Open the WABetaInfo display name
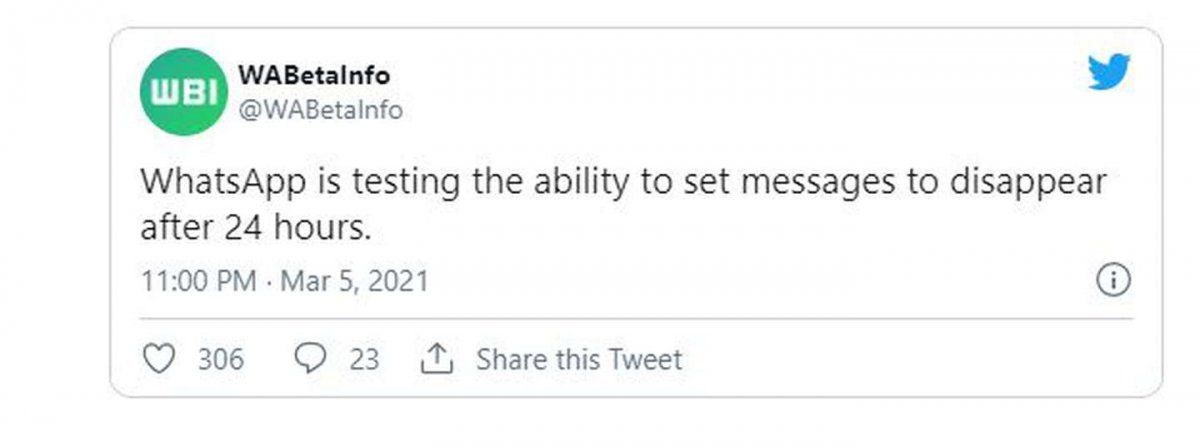The height and width of the screenshot is (446, 1200). click(314, 76)
